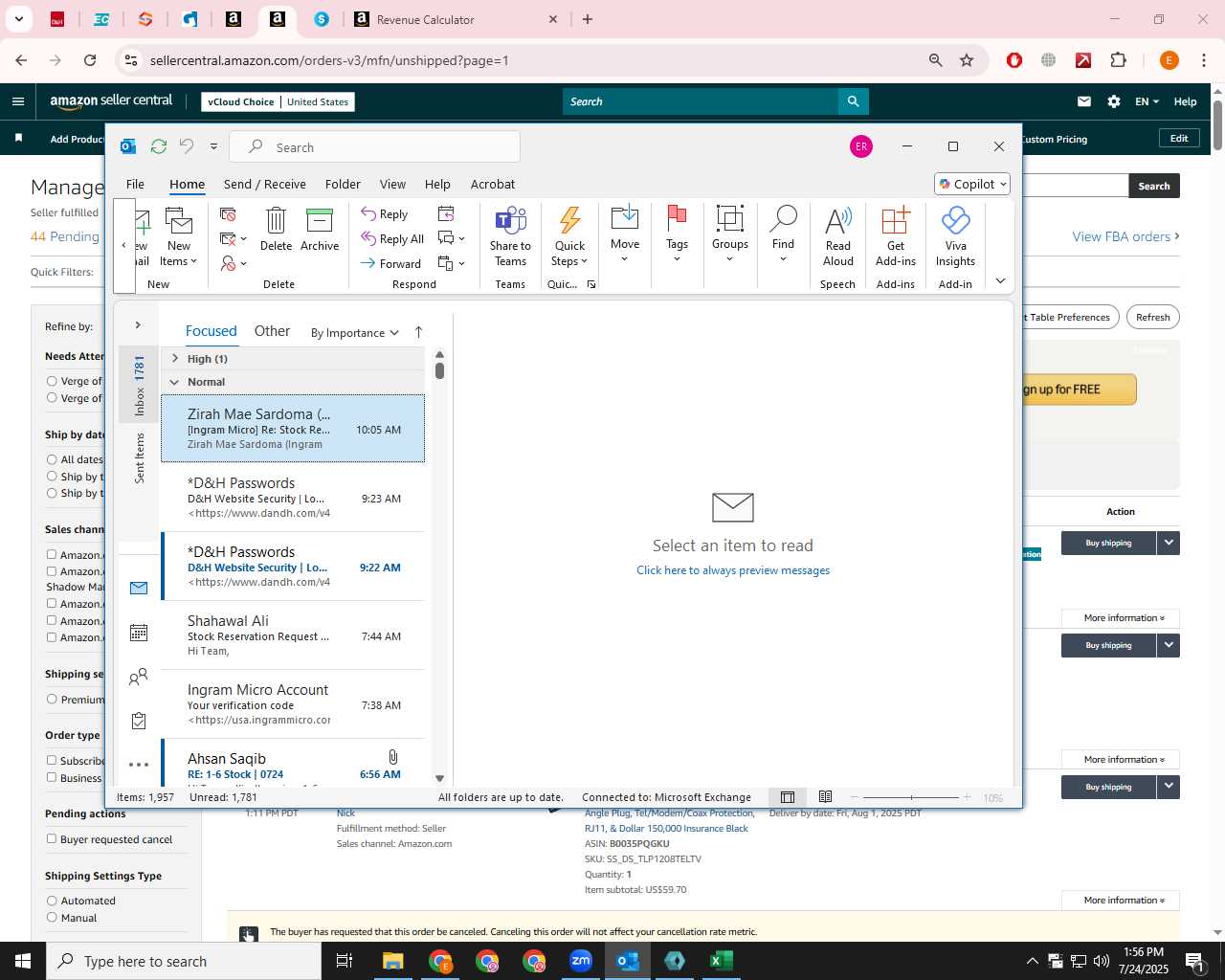Image resolution: width=1225 pixels, height=980 pixels.
Task: Open Shahawal Ali Stock Reservation email
Action: [x=293, y=635]
